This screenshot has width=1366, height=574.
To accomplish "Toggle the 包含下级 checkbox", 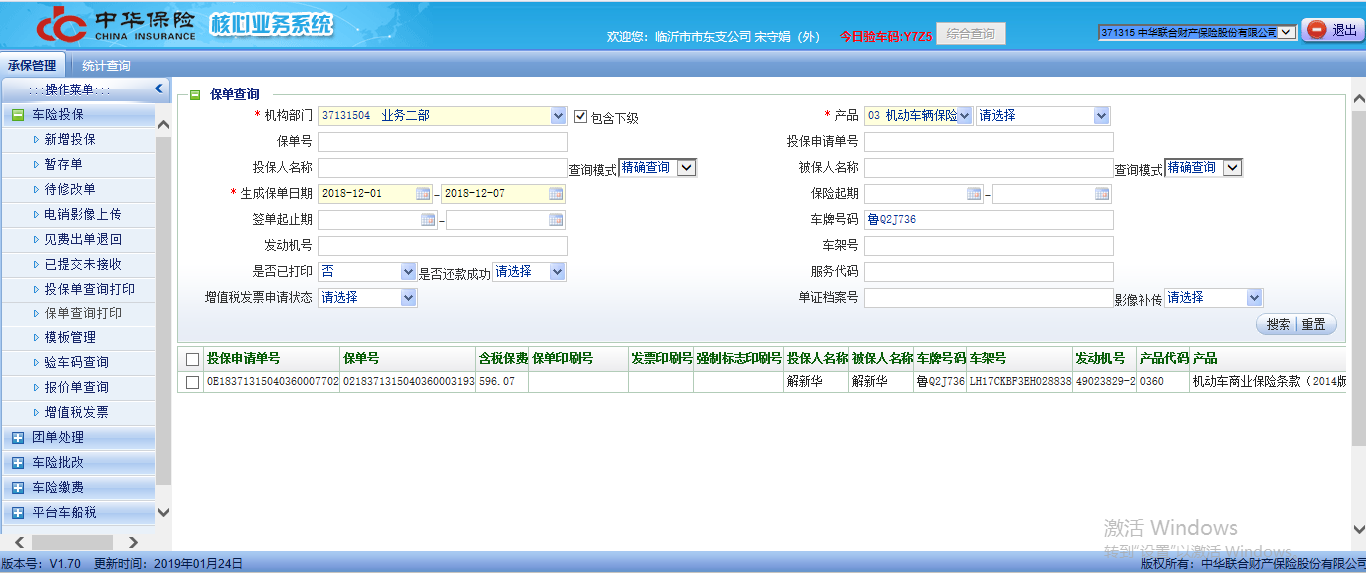I will coord(581,116).
